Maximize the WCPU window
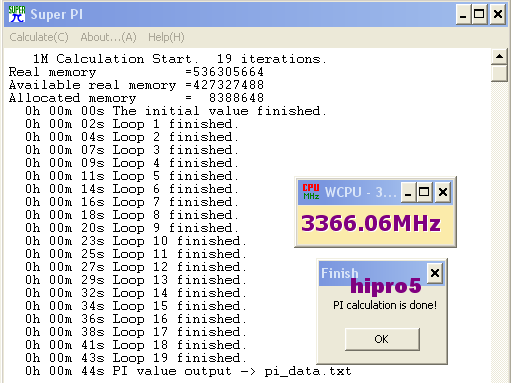The width and height of the screenshot is (511, 383). [x=424, y=192]
